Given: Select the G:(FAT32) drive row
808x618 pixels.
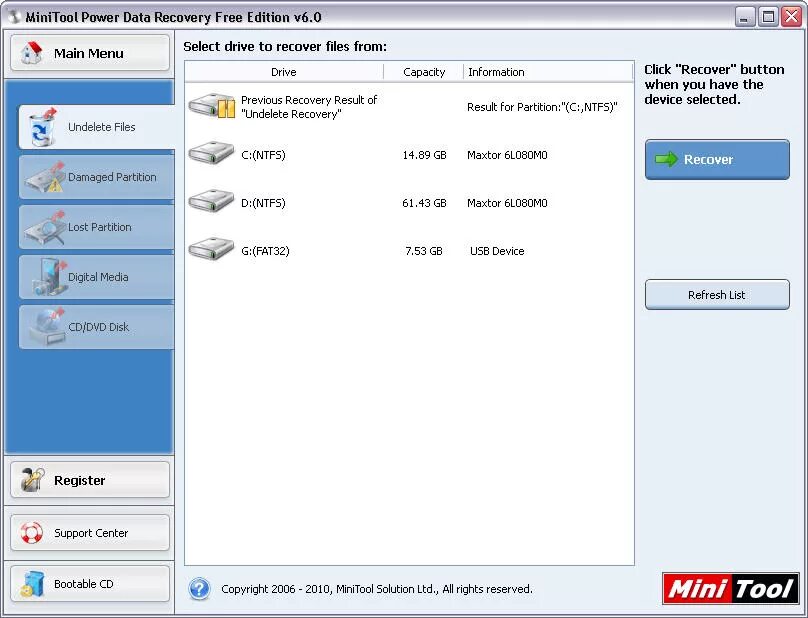Looking at the screenshot, I should (410, 250).
